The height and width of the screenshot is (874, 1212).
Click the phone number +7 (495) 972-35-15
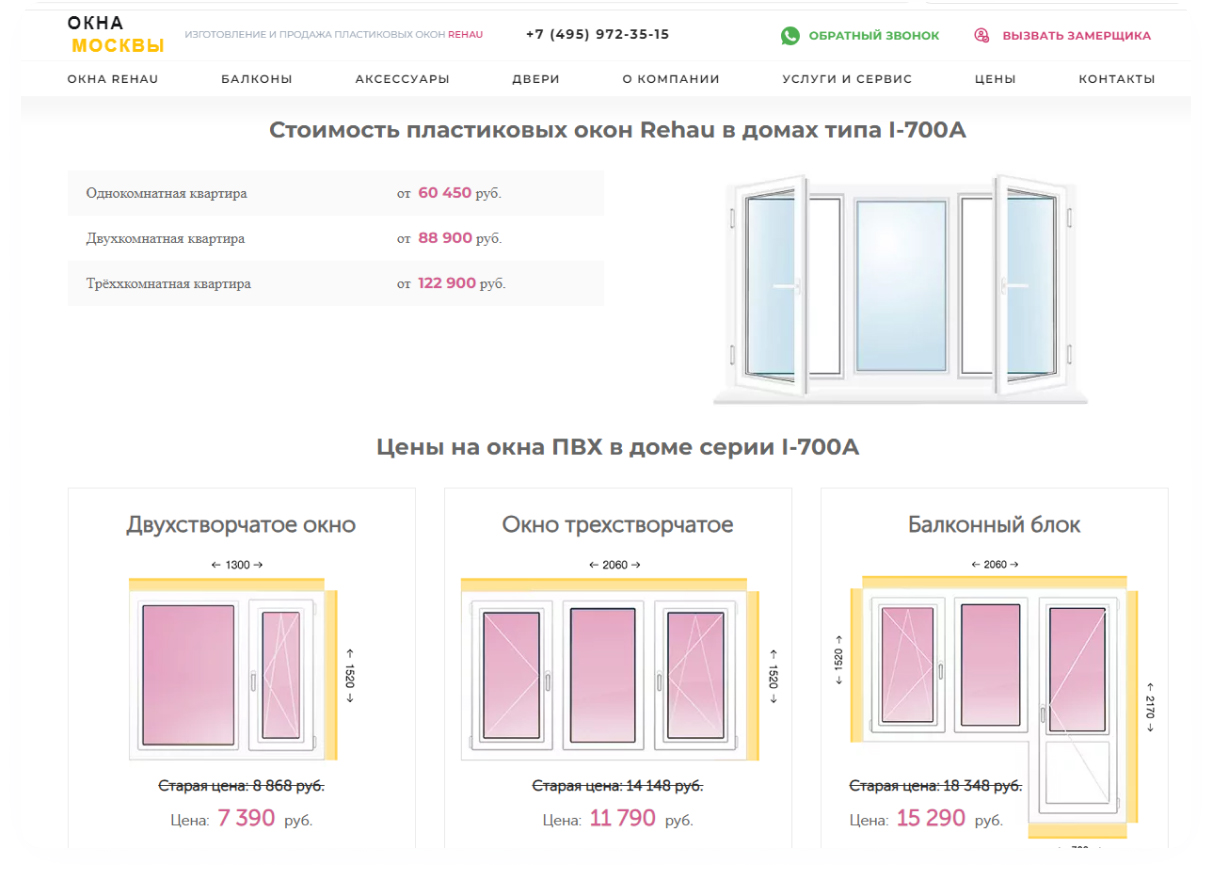coord(596,33)
